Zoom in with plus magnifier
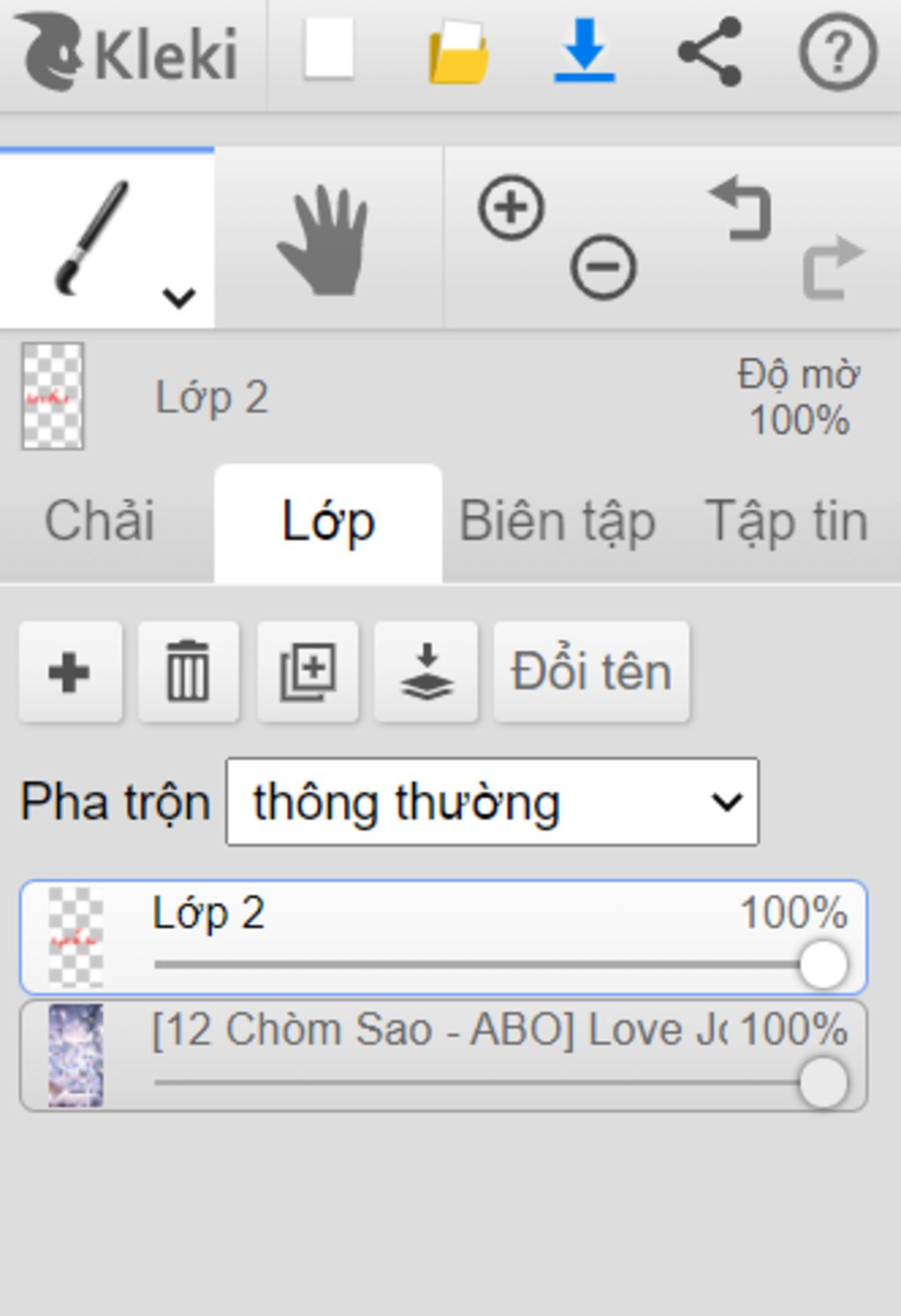The image size is (901, 1316). point(511,208)
